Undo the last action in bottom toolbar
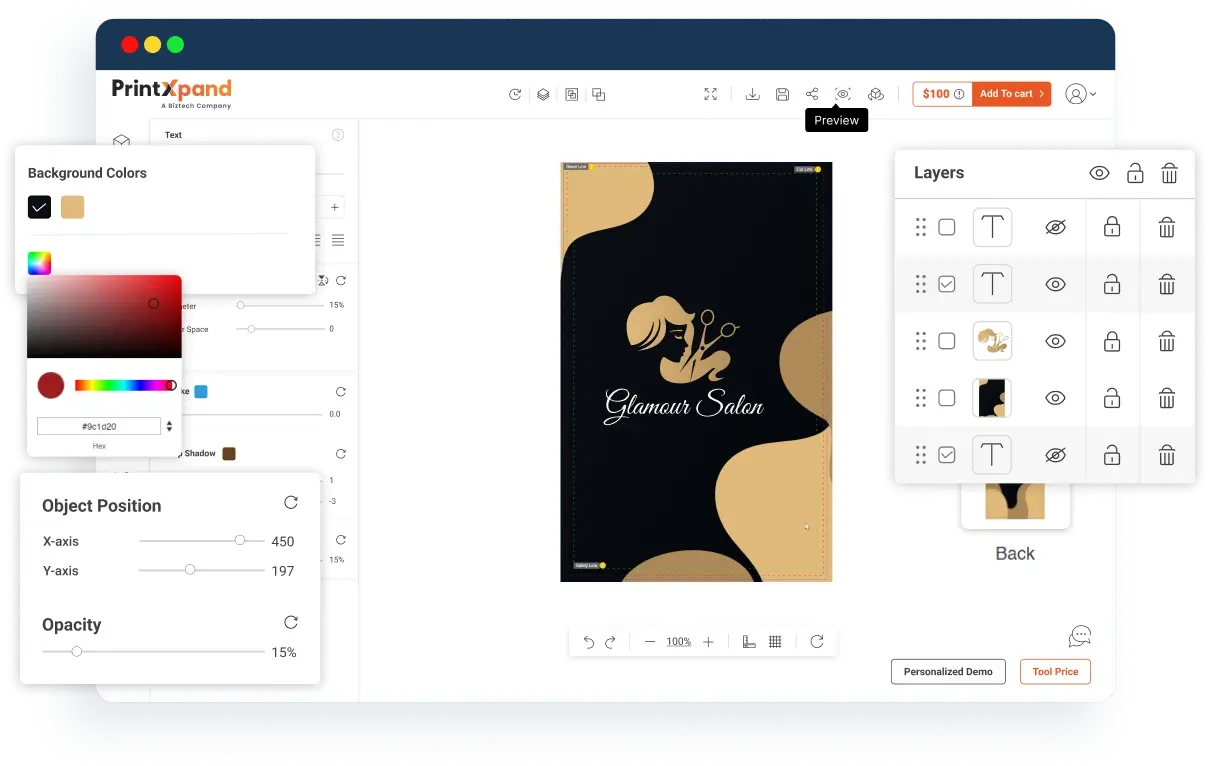The width and height of the screenshot is (1209, 766). point(589,642)
